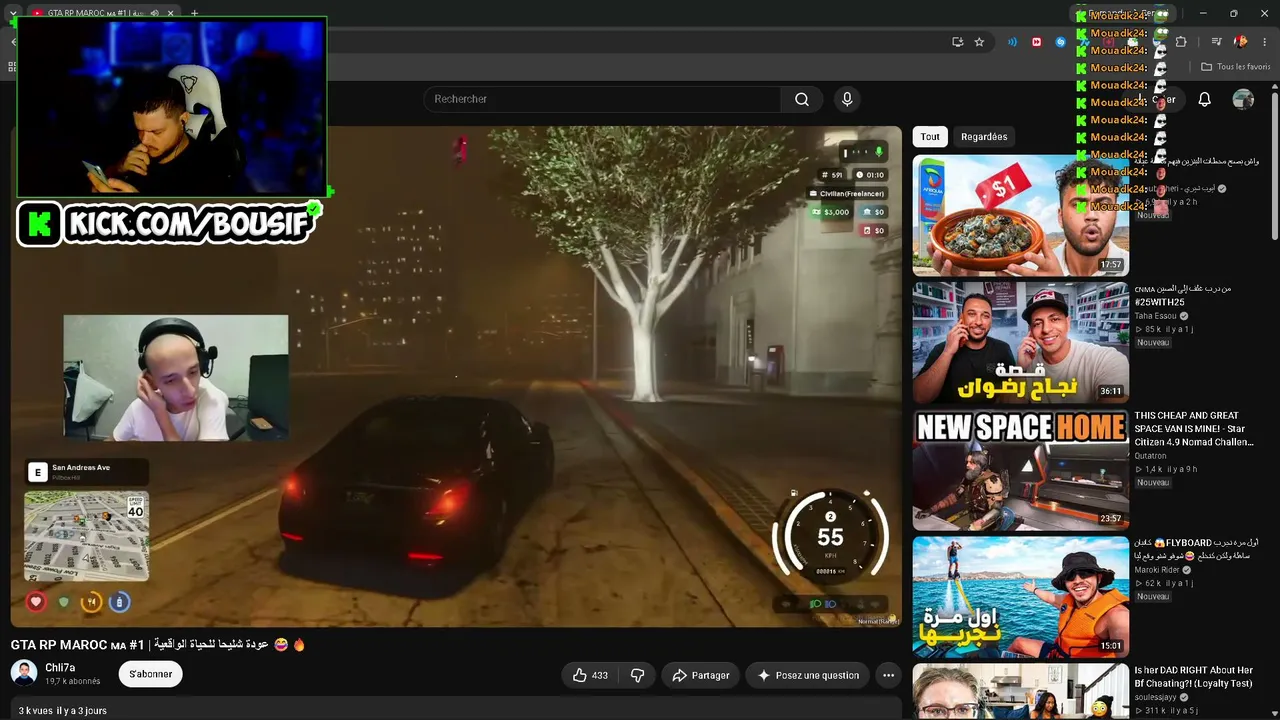Open the Chli7a channel avatar

click(24, 674)
